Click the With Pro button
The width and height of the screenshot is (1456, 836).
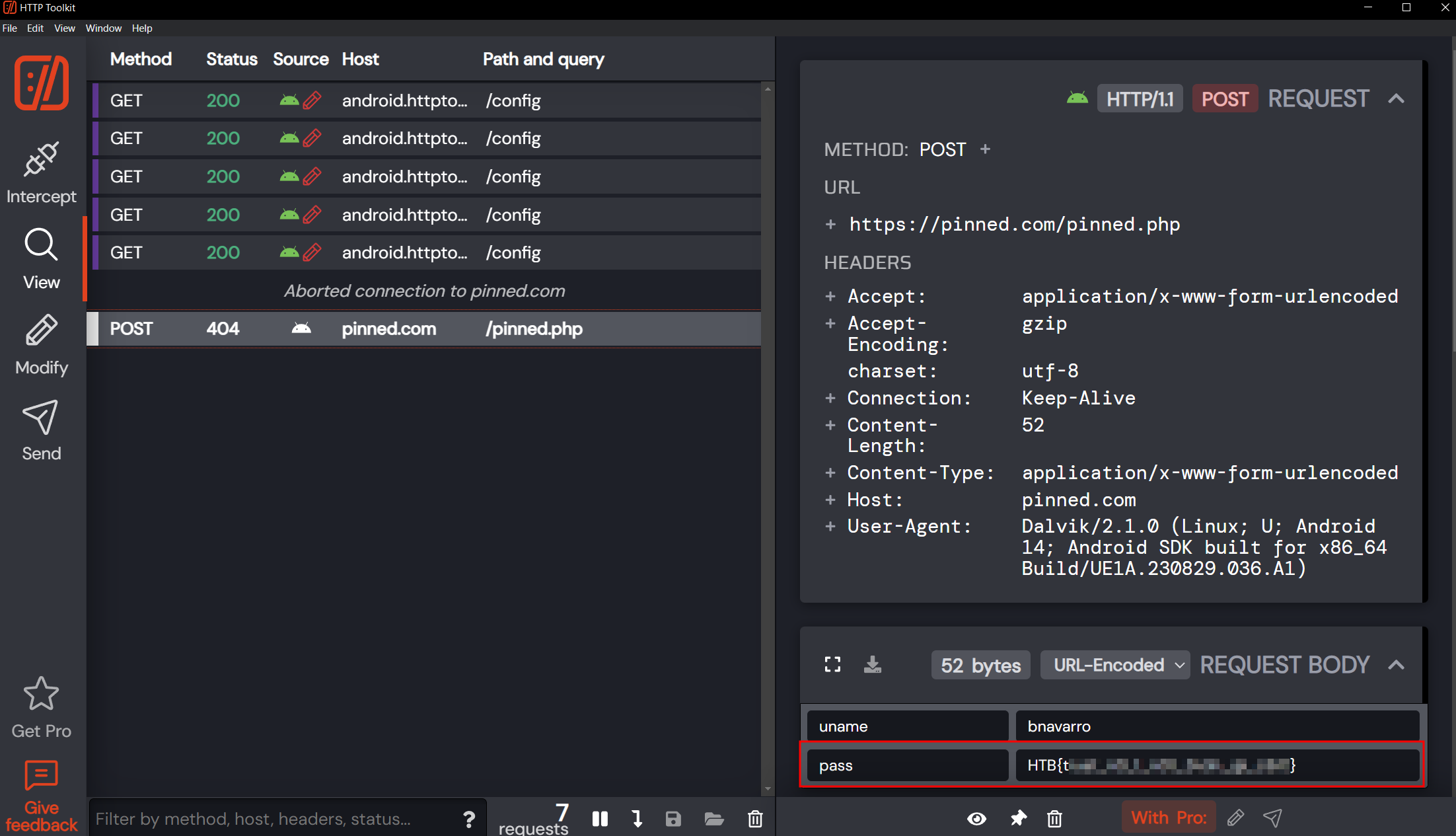[1169, 818]
